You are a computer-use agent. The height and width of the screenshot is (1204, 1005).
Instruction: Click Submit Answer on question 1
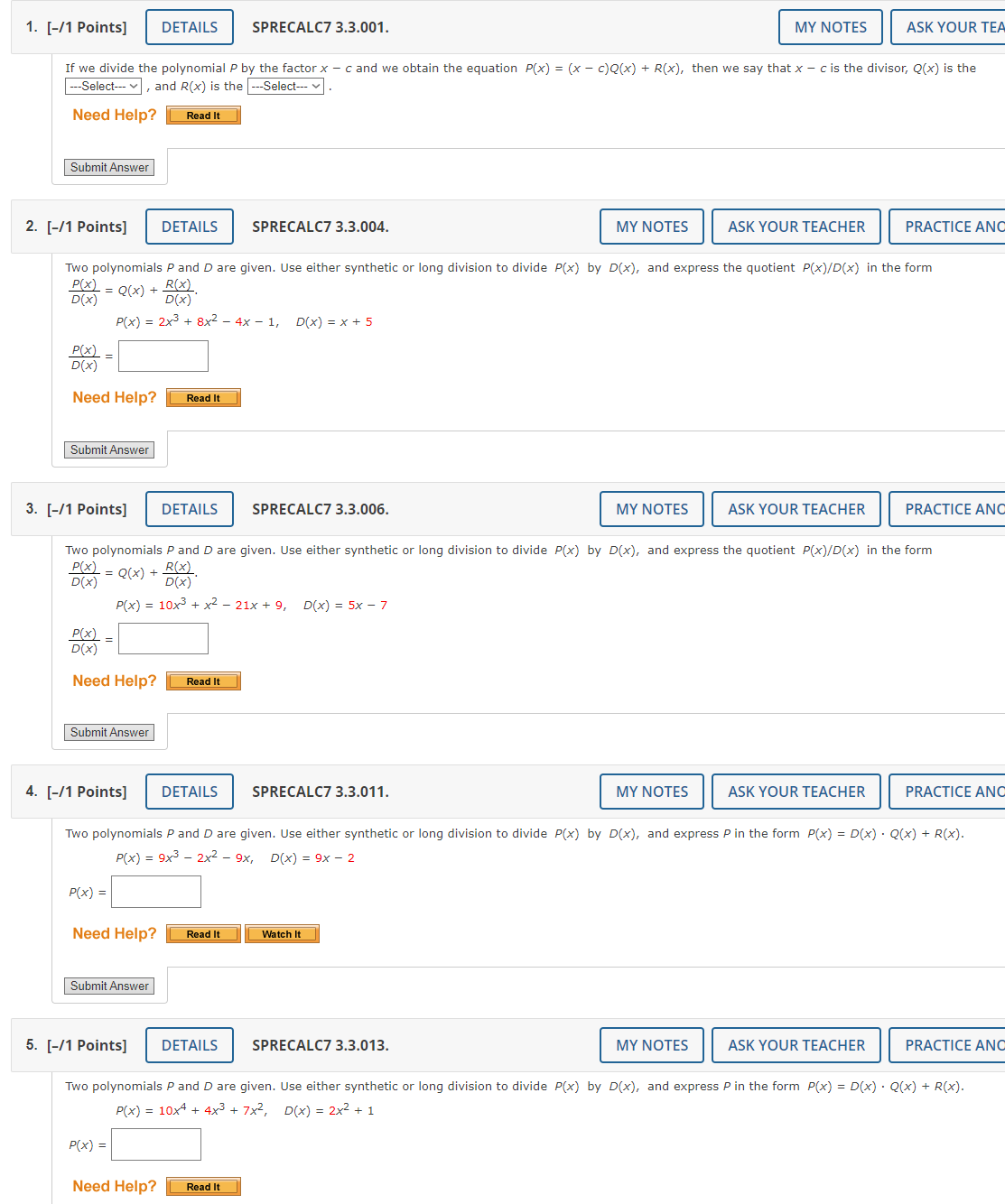point(108,167)
